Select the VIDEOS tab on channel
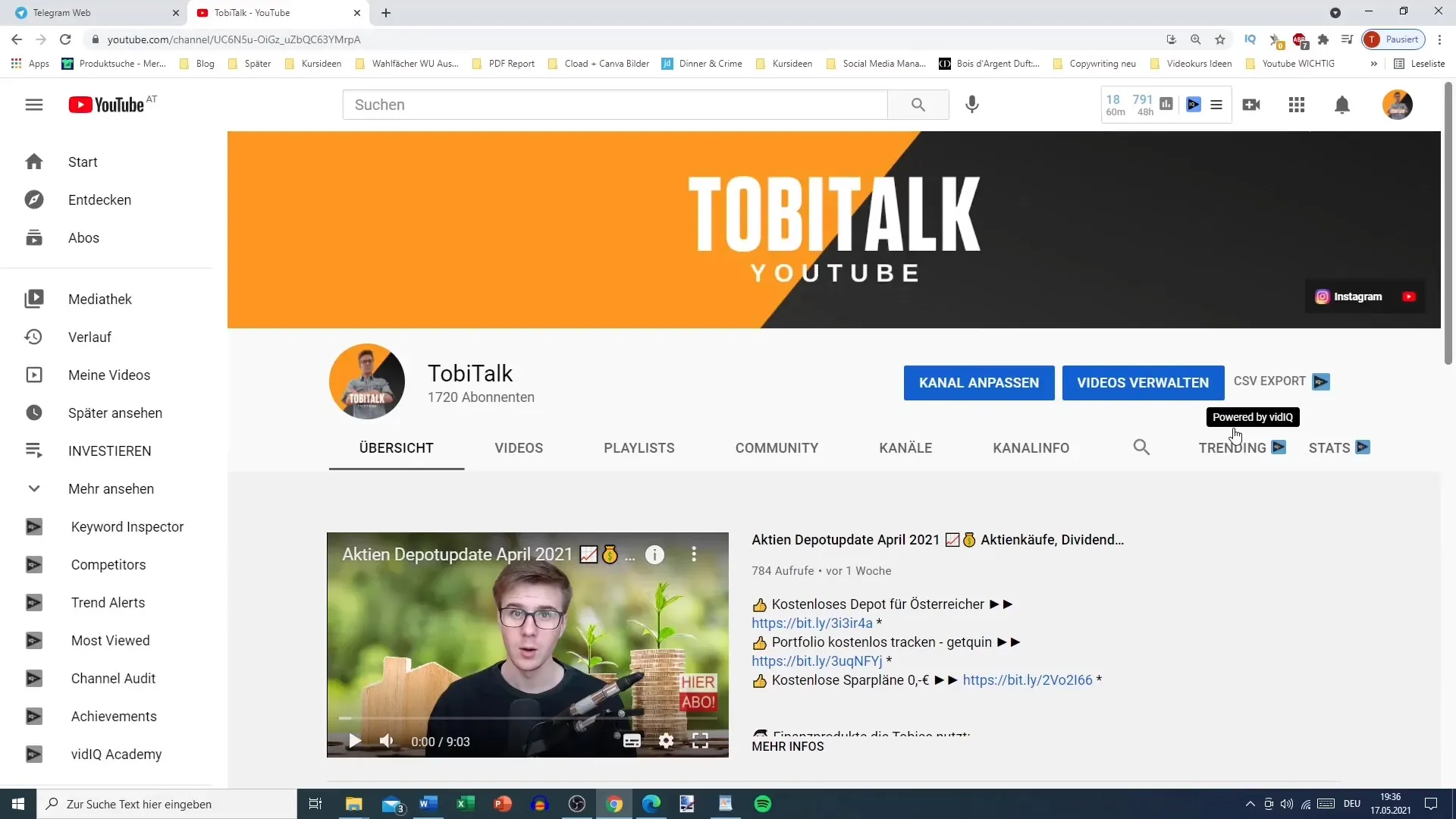Screen dimensions: 1456x819 518,447
